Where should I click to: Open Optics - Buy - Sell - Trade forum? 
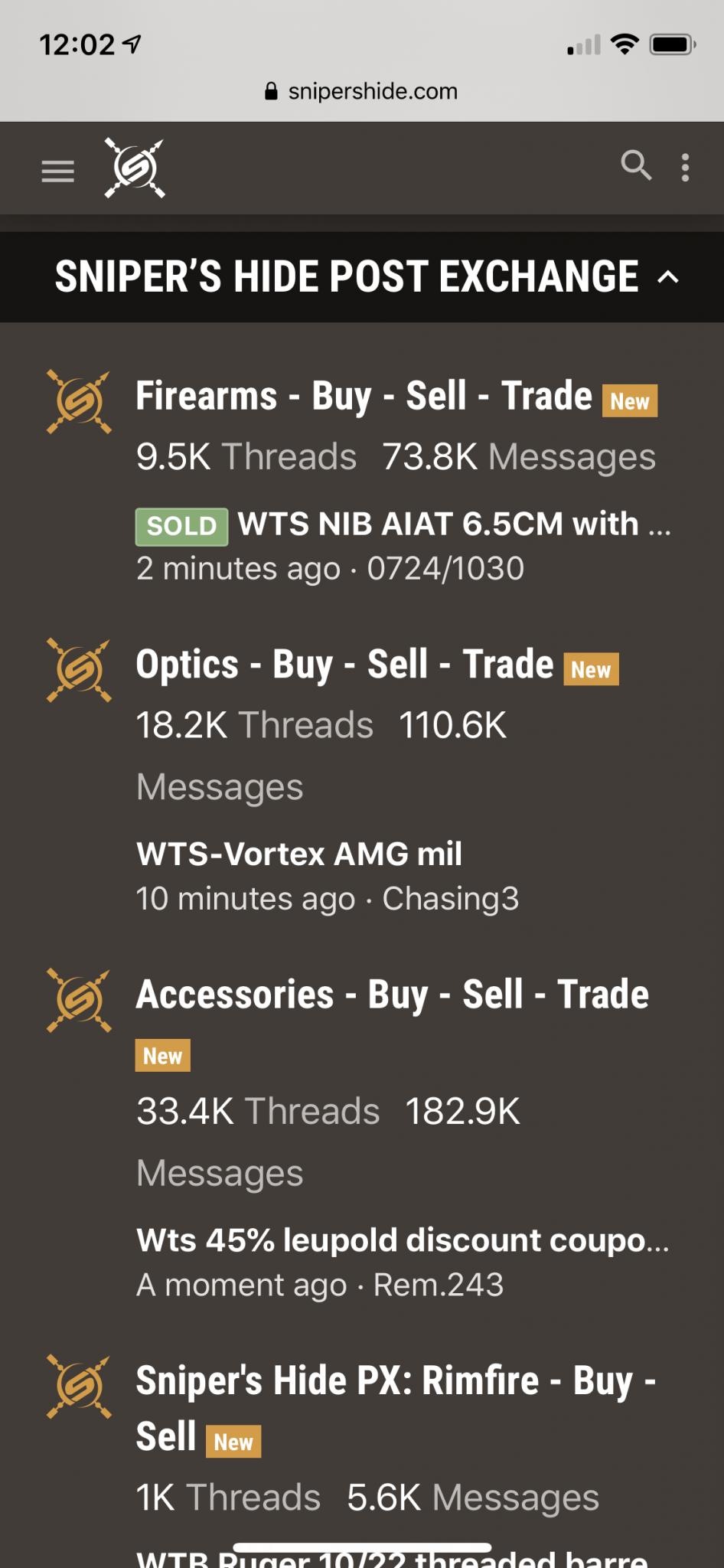coord(344,664)
